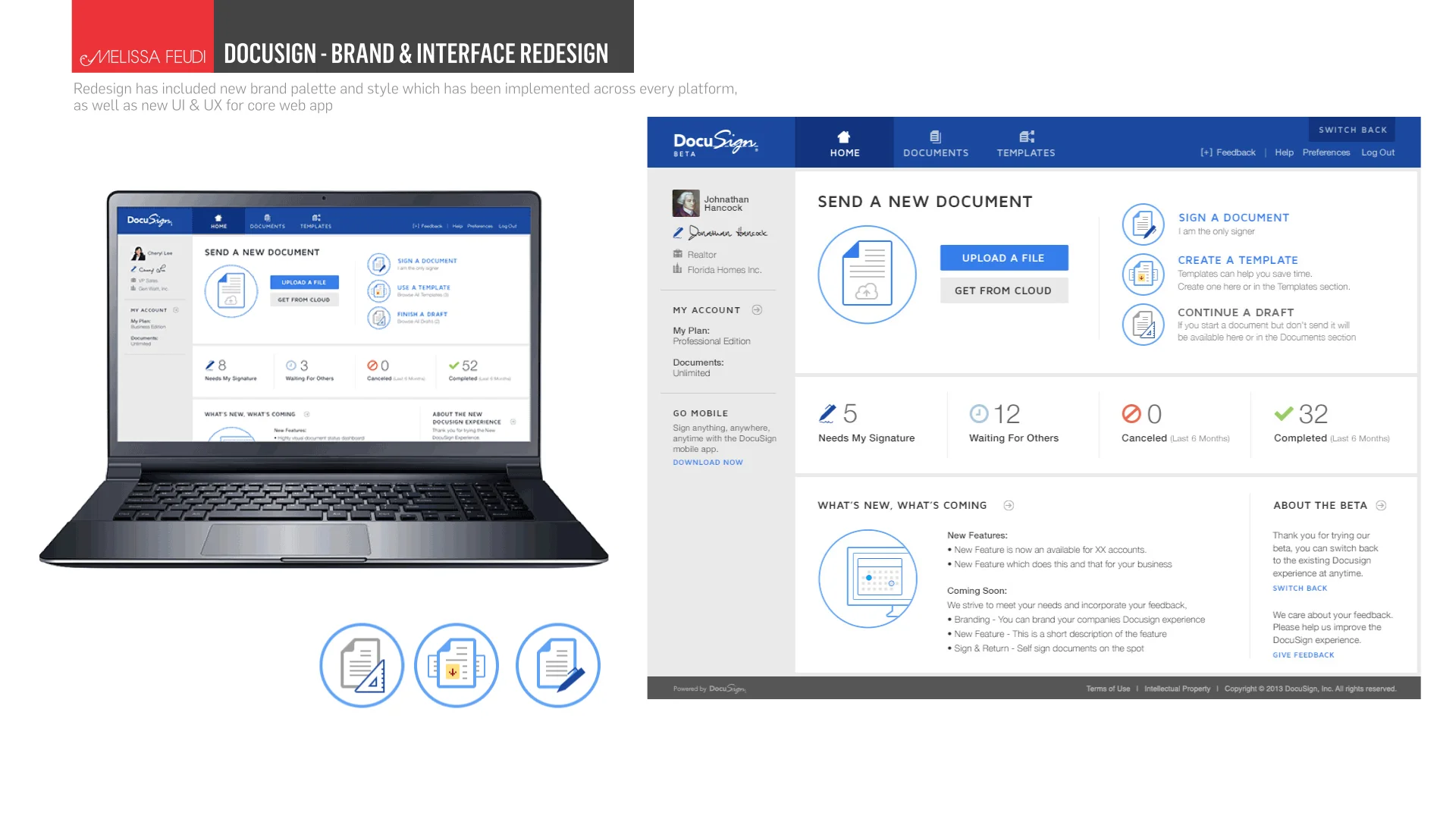Viewport: 1456px width, 819px height.
Task: Click the Switch Back button in the top header
Action: point(1352,130)
